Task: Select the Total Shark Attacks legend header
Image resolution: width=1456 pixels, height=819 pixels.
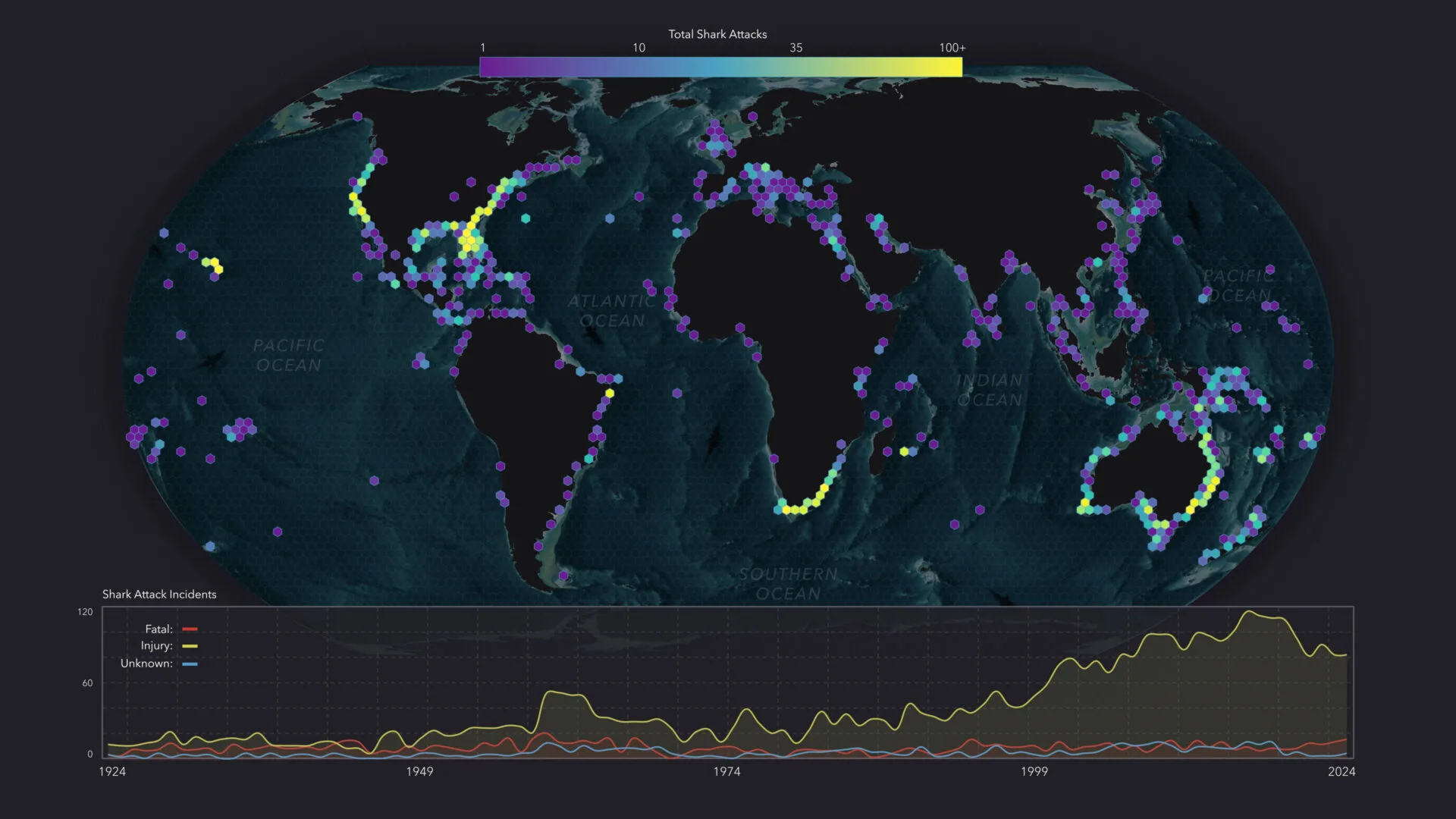Action: (716, 34)
